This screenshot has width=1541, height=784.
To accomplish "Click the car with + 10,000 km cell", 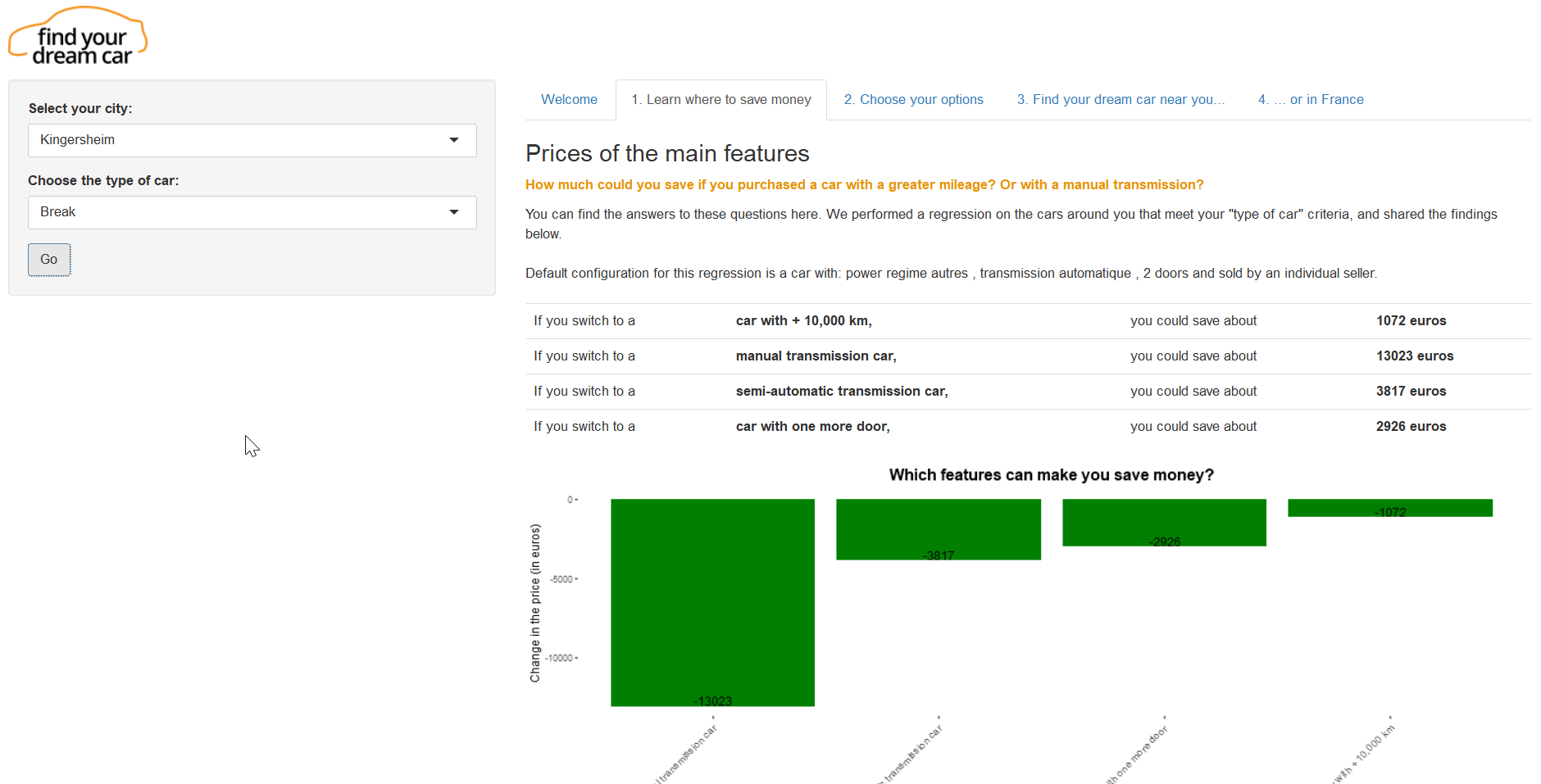I will click(x=804, y=321).
